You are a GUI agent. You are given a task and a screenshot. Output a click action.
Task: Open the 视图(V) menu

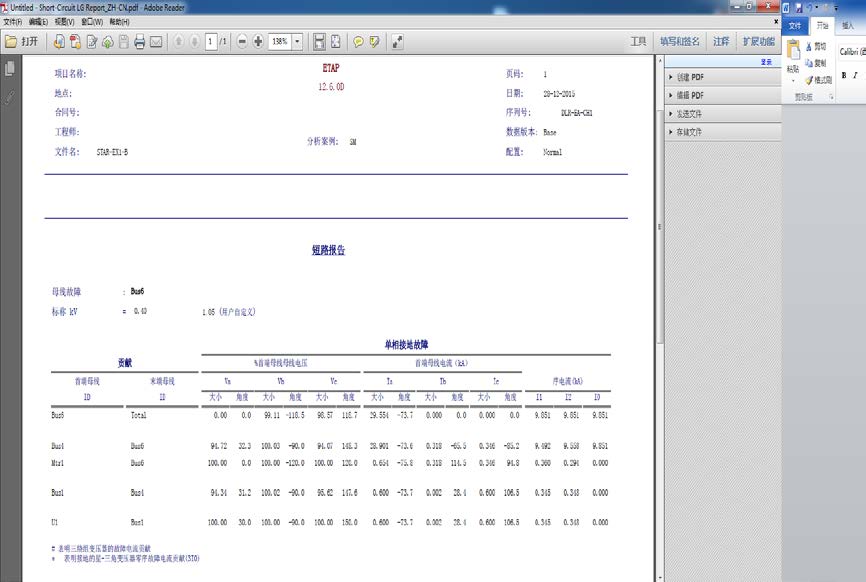tap(64, 21)
